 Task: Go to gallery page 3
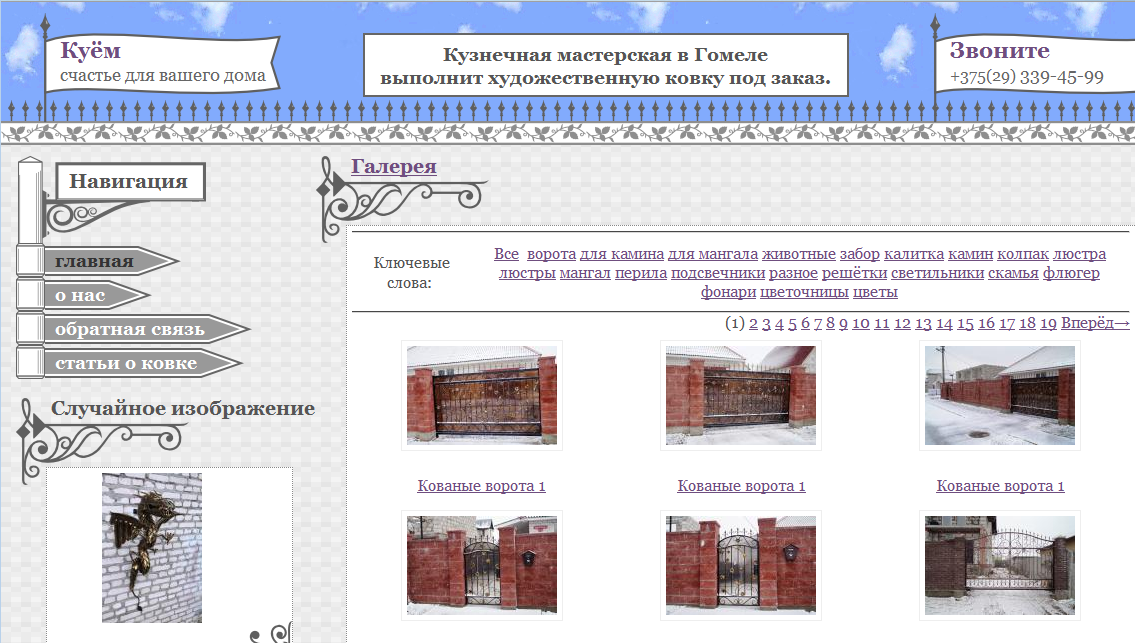pos(767,323)
